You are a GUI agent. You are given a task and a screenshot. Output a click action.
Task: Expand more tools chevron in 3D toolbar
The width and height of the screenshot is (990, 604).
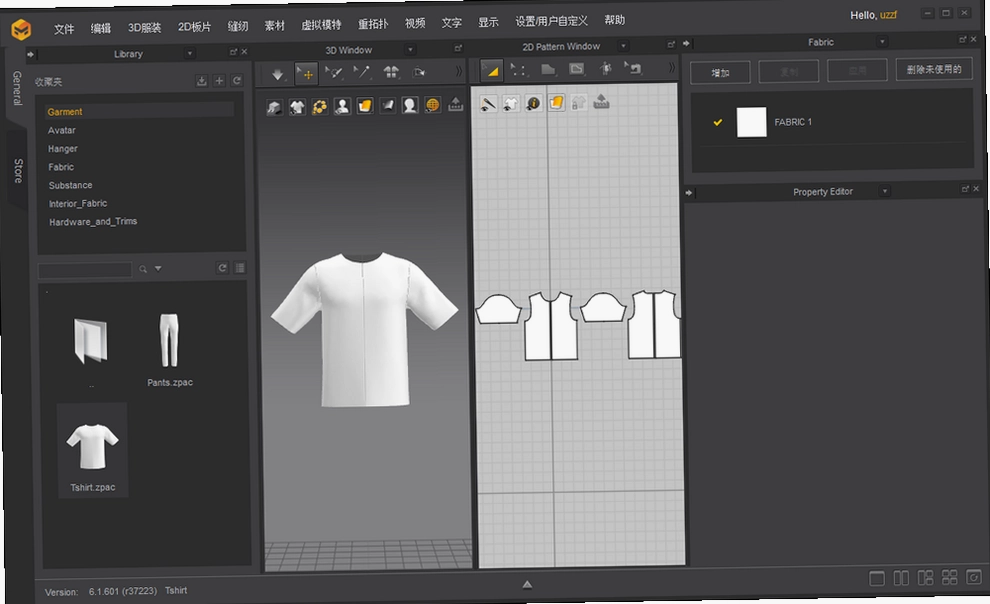pos(458,71)
